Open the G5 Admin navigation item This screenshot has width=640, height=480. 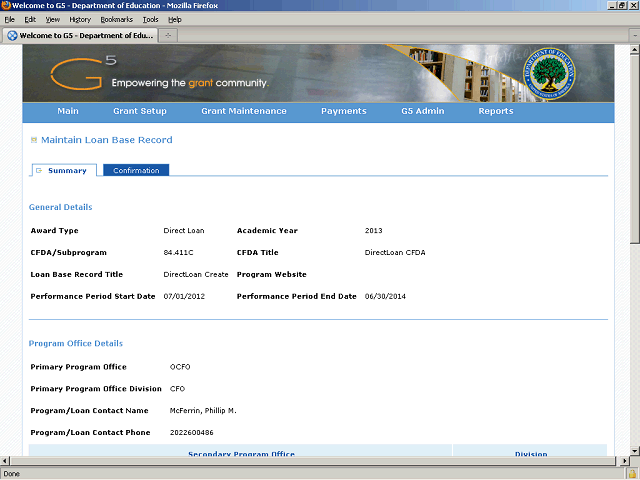click(x=422, y=111)
